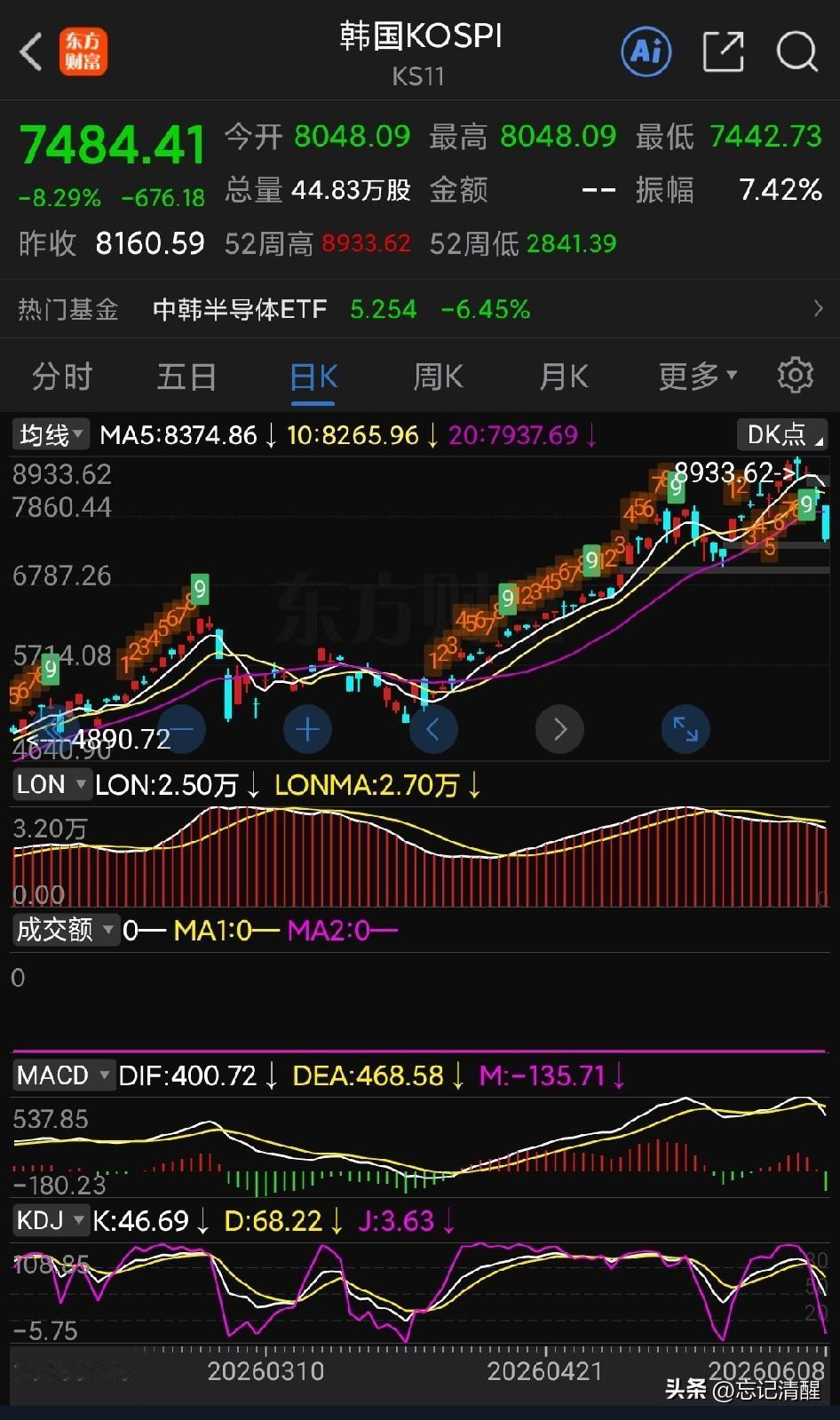Zoom out chart with minus button
The width and height of the screenshot is (840, 1420).
(x=181, y=730)
